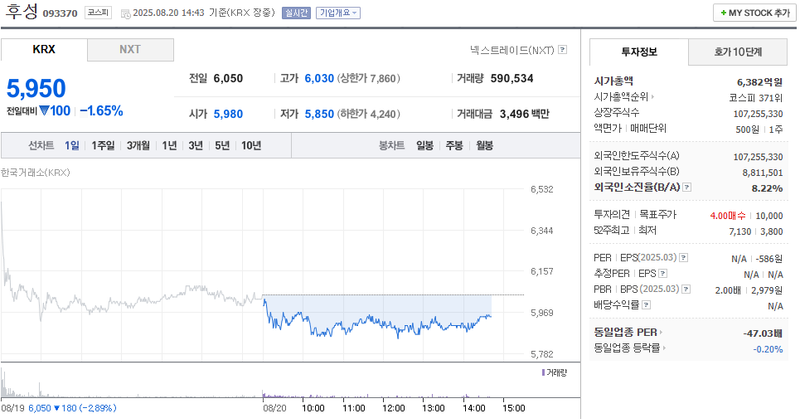Click the 한국거래소(KRX) chart label
This screenshot has width=800, height=419.
pos(35,172)
